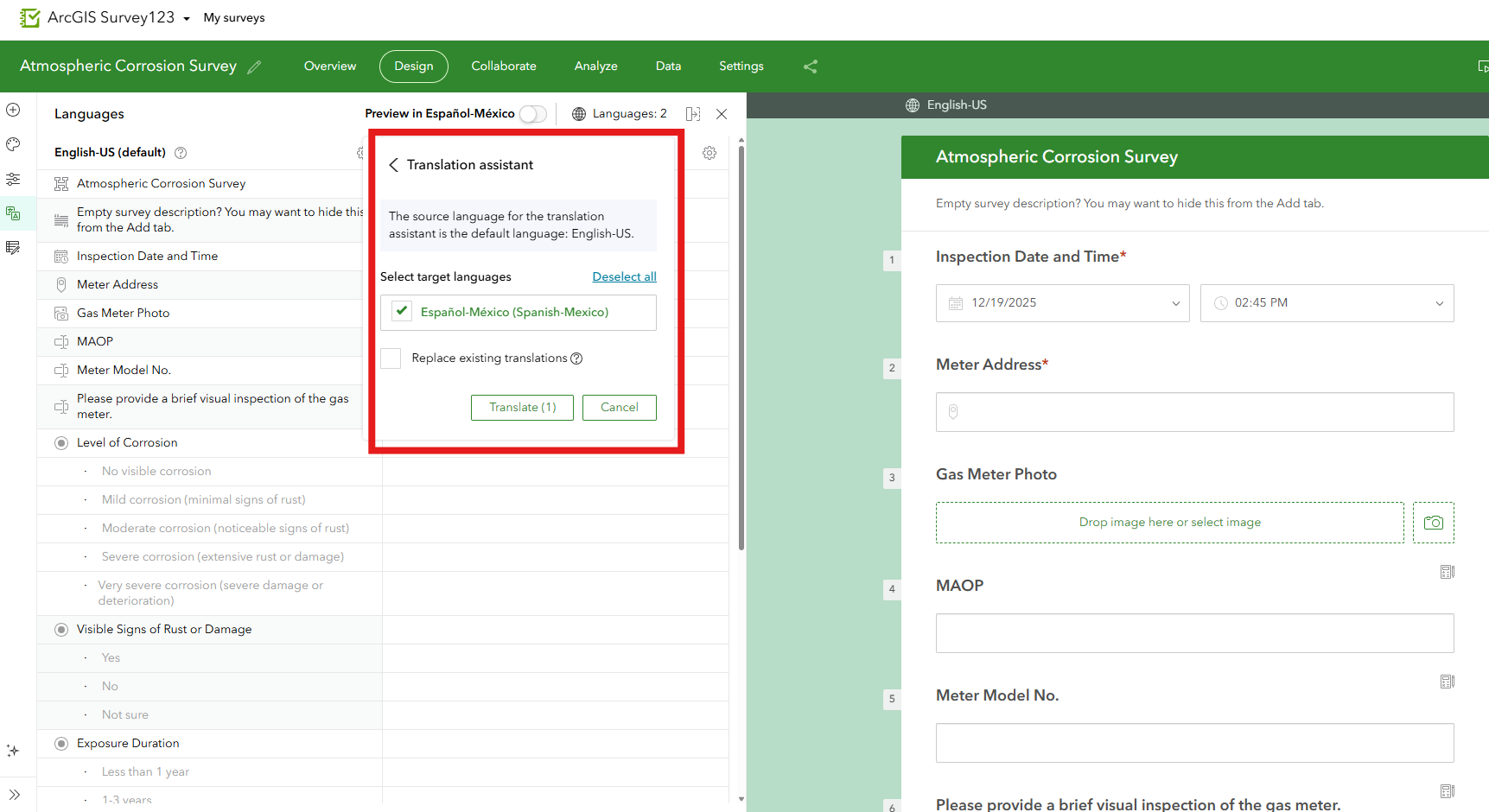The height and width of the screenshot is (812, 1489).
Task: Click the language import/export icon
Action: [x=693, y=114]
